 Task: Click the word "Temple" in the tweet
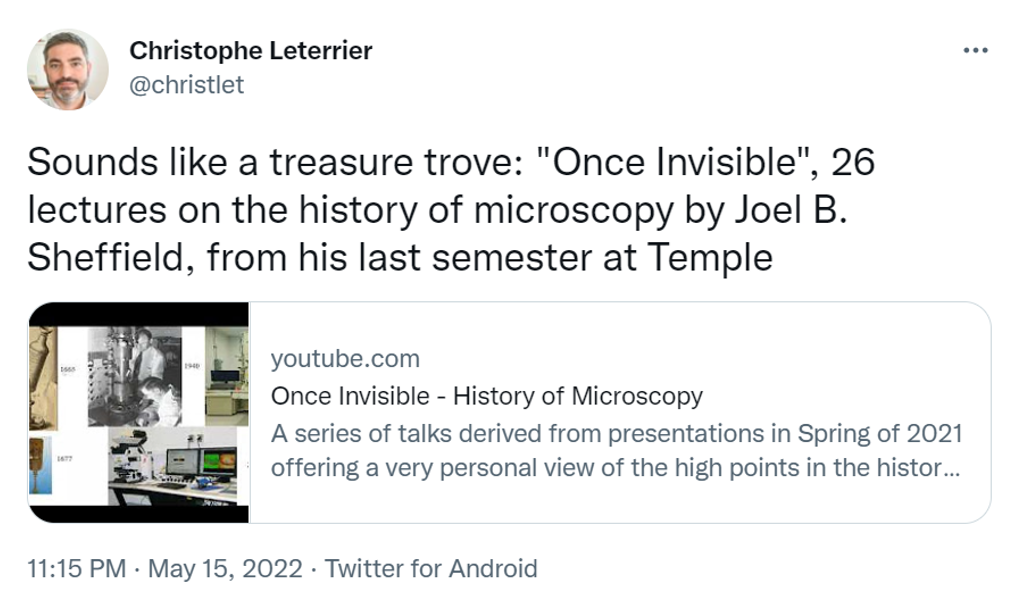pos(710,258)
